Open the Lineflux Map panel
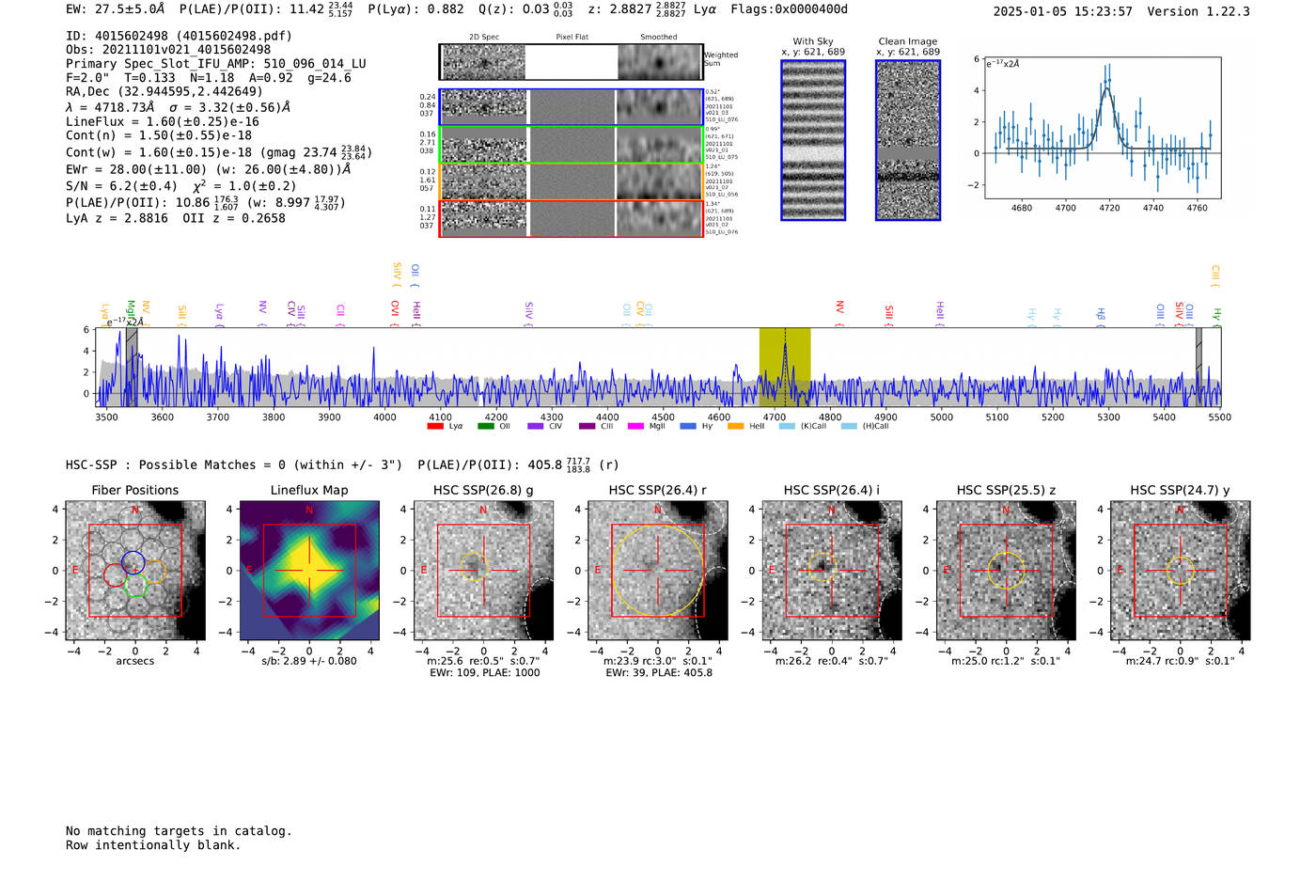 (x=309, y=571)
